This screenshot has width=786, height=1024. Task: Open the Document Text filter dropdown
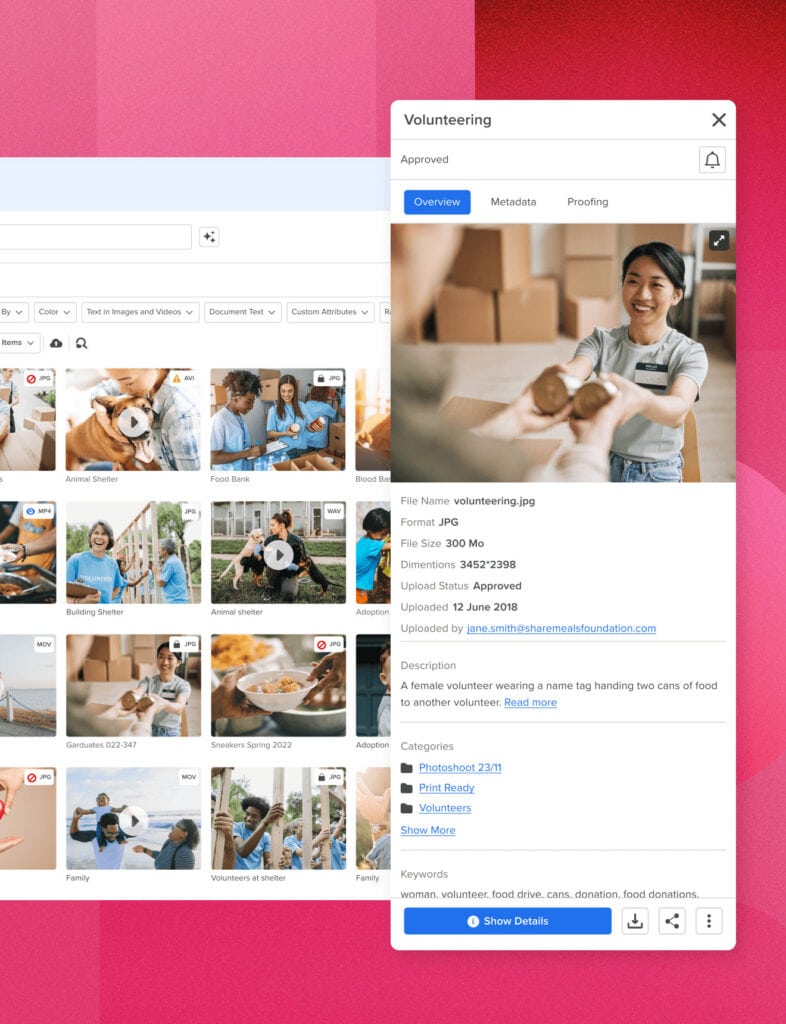point(243,312)
